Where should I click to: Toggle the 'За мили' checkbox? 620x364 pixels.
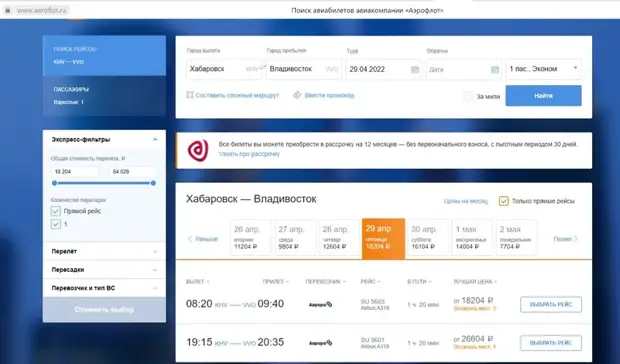(468, 96)
